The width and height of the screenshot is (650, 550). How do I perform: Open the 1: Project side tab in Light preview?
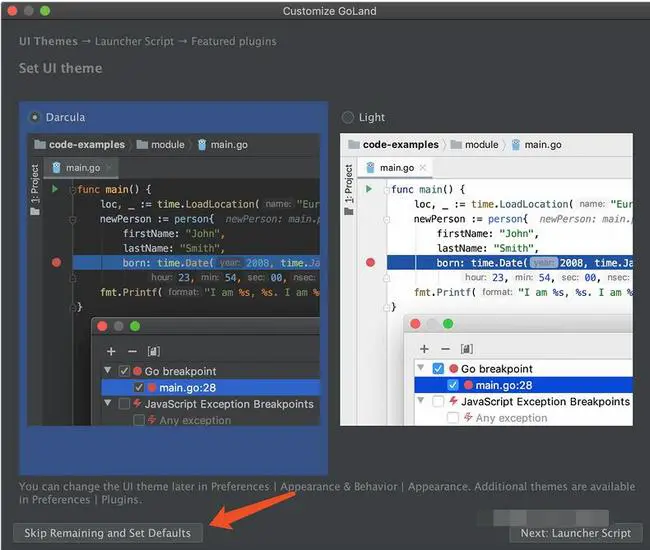click(x=348, y=190)
